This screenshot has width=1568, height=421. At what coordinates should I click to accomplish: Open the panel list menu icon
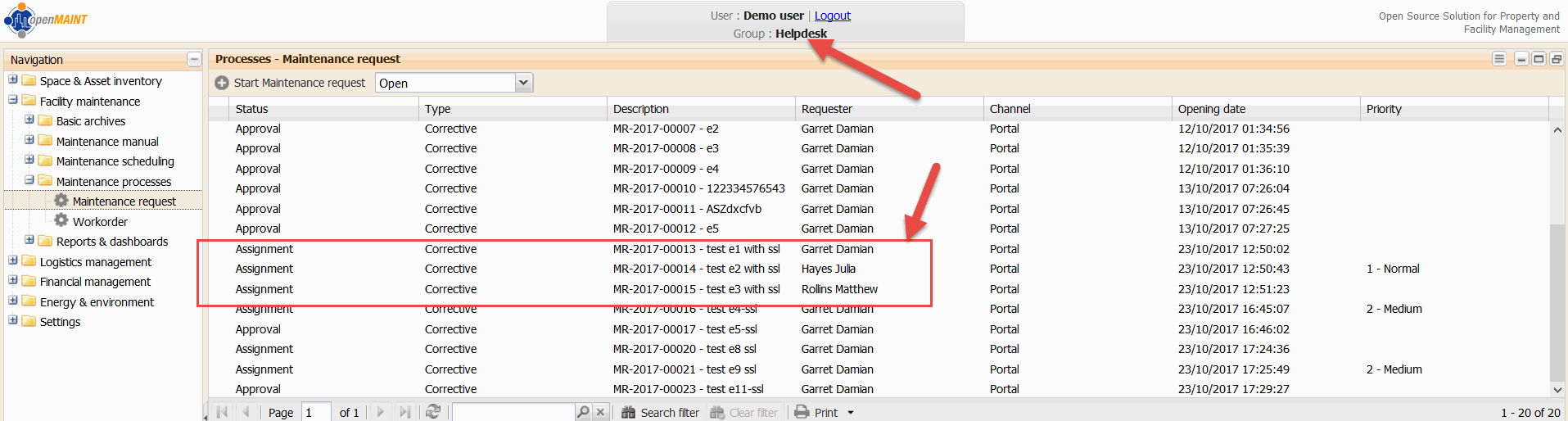[x=1499, y=59]
